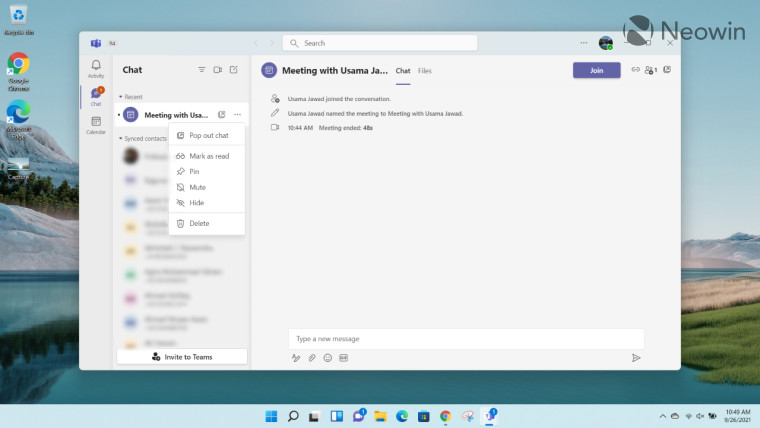Viewport: 760px width, 428px height.
Task: Open Widgets from taskbar
Action: (336, 416)
